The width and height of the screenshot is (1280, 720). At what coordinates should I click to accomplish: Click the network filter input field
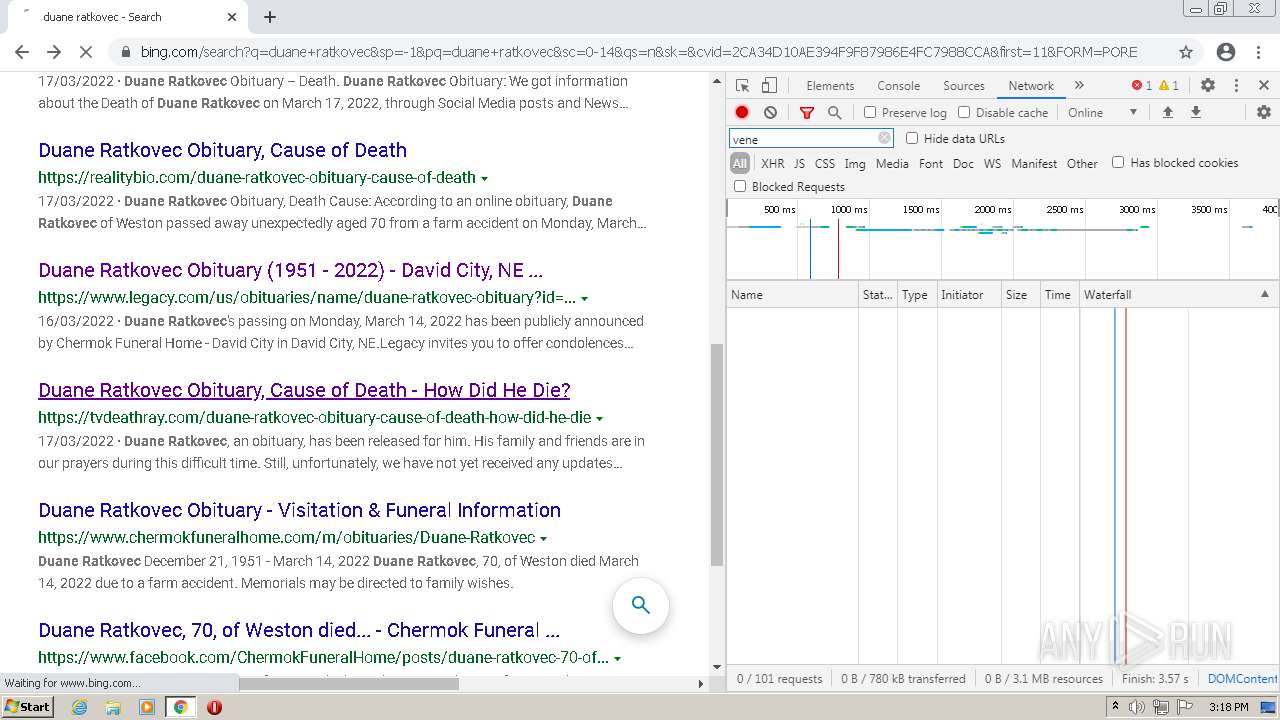(810, 139)
